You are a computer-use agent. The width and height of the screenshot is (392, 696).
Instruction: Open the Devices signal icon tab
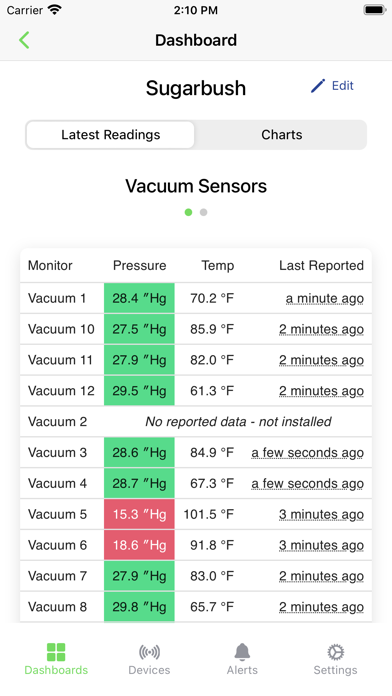[149, 652]
